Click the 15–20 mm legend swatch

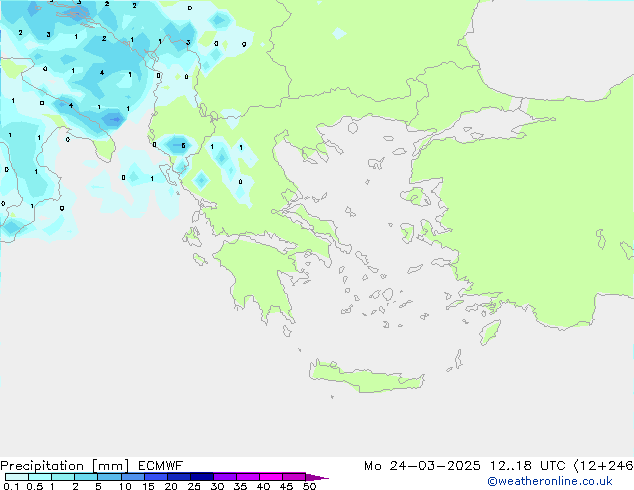pos(156,477)
